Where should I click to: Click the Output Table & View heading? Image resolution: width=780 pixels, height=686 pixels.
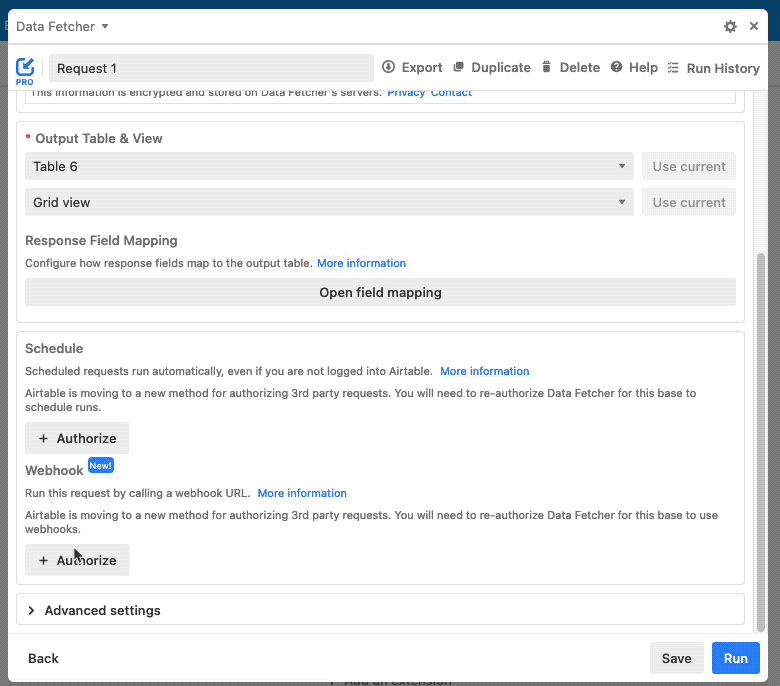point(98,138)
